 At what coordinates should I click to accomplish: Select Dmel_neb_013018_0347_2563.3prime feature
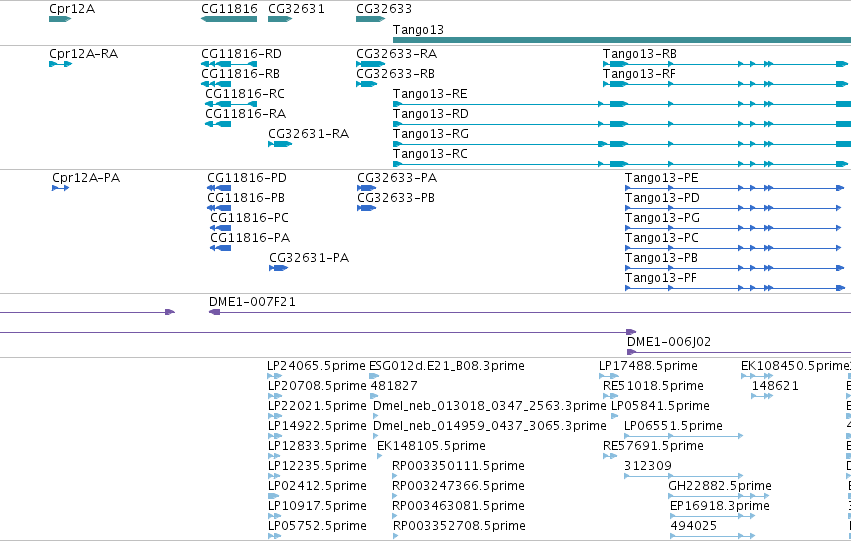489,406
